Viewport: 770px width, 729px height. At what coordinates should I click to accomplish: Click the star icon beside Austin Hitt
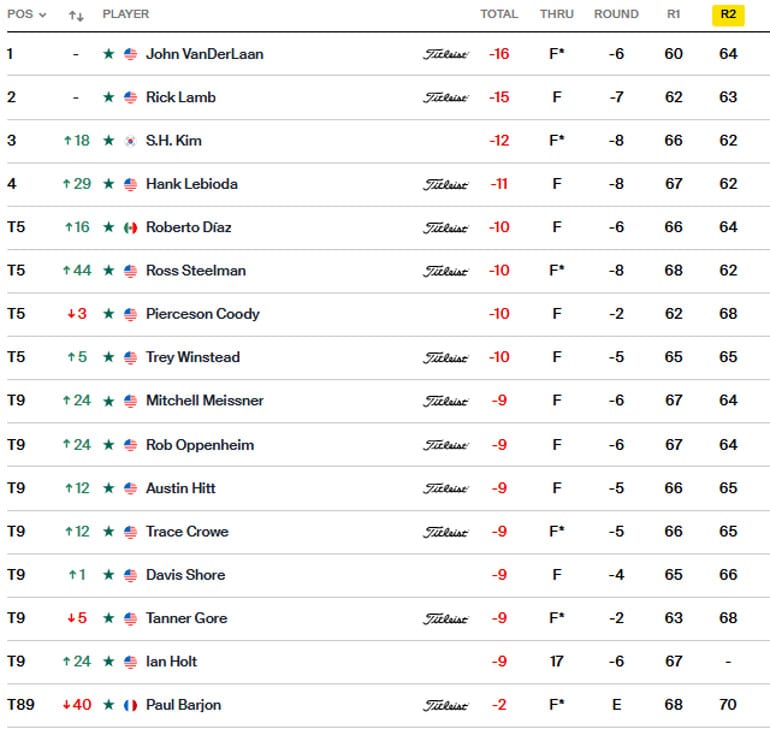pyautogui.click(x=109, y=488)
